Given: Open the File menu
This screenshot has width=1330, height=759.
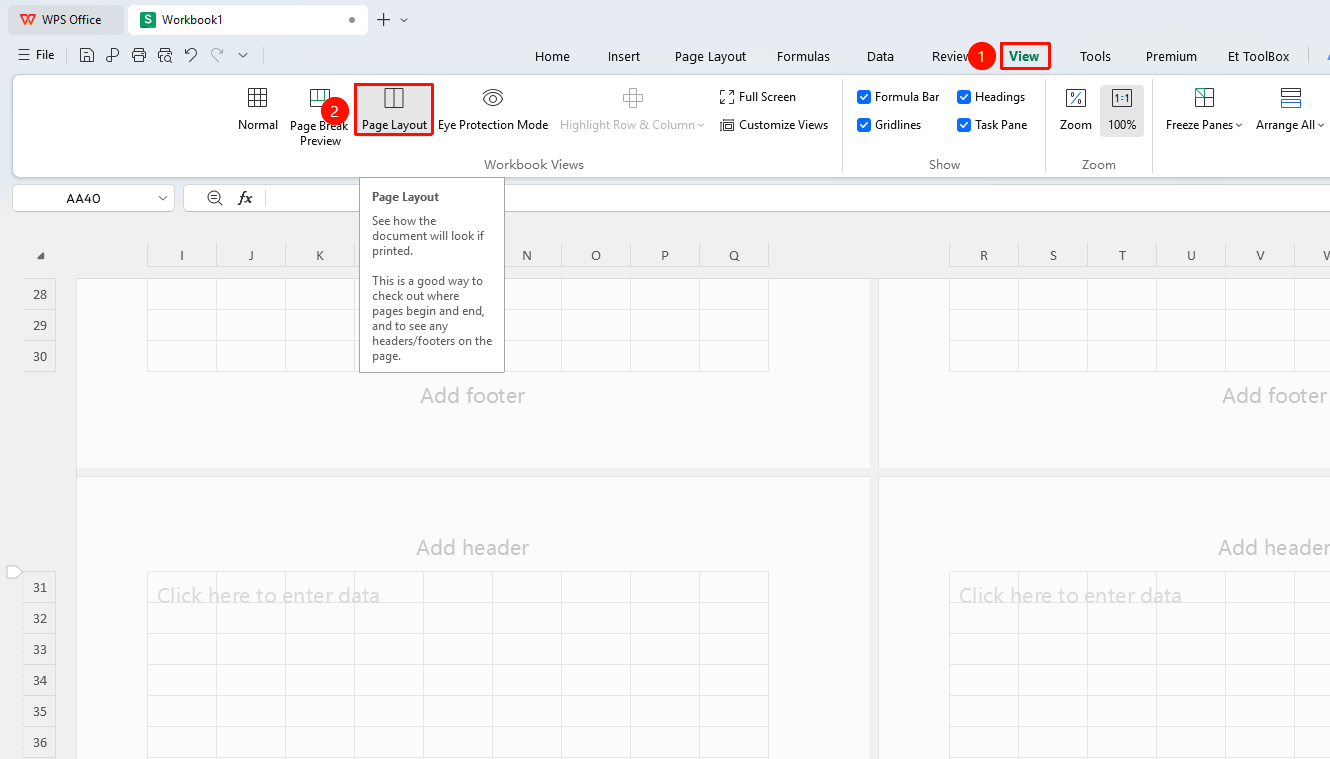Looking at the screenshot, I should (36, 55).
